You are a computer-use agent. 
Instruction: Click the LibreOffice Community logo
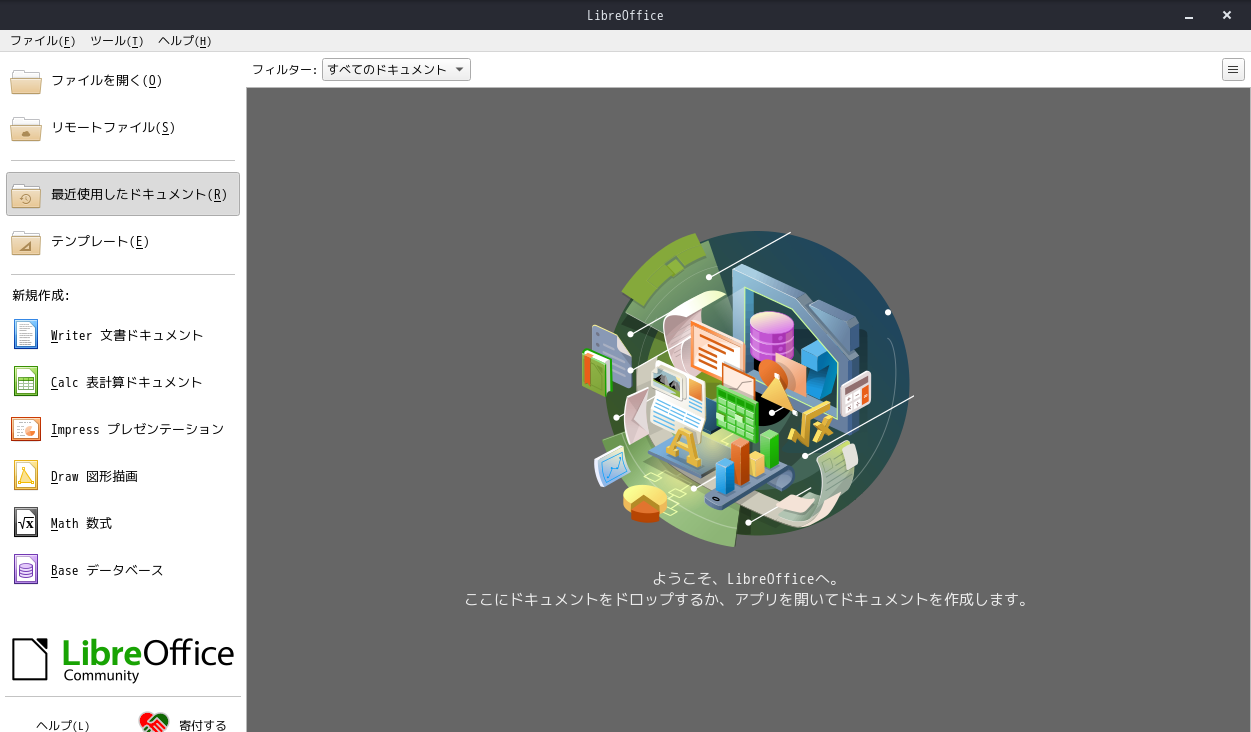(122, 658)
